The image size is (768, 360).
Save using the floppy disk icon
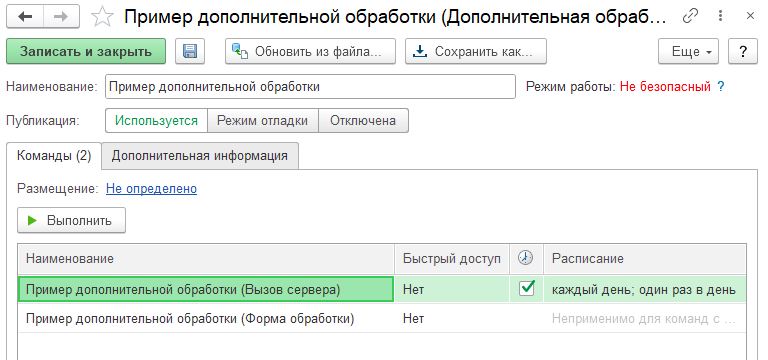[x=190, y=51]
